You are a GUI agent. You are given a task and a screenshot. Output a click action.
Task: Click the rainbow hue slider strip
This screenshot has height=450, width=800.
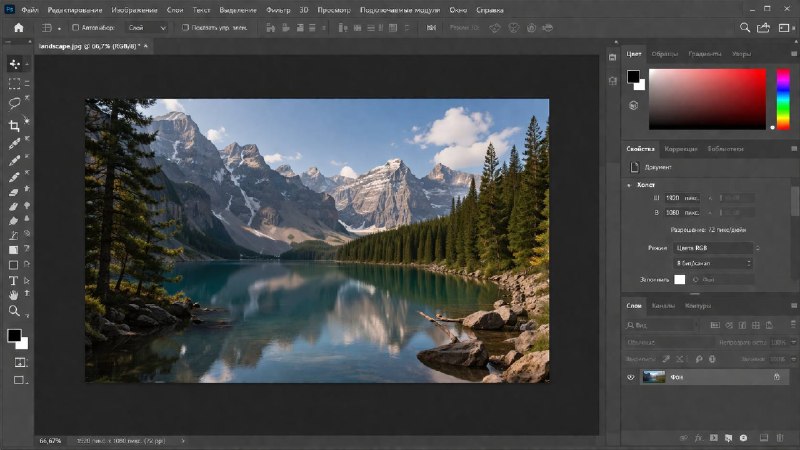[x=782, y=98]
